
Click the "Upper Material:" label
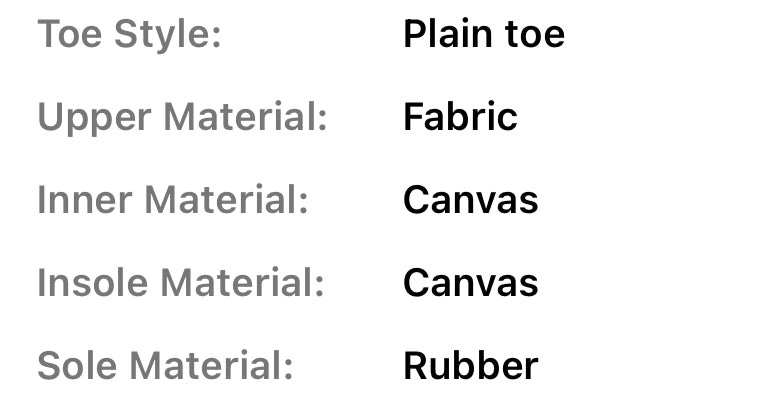pyautogui.click(x=182, y=118)
